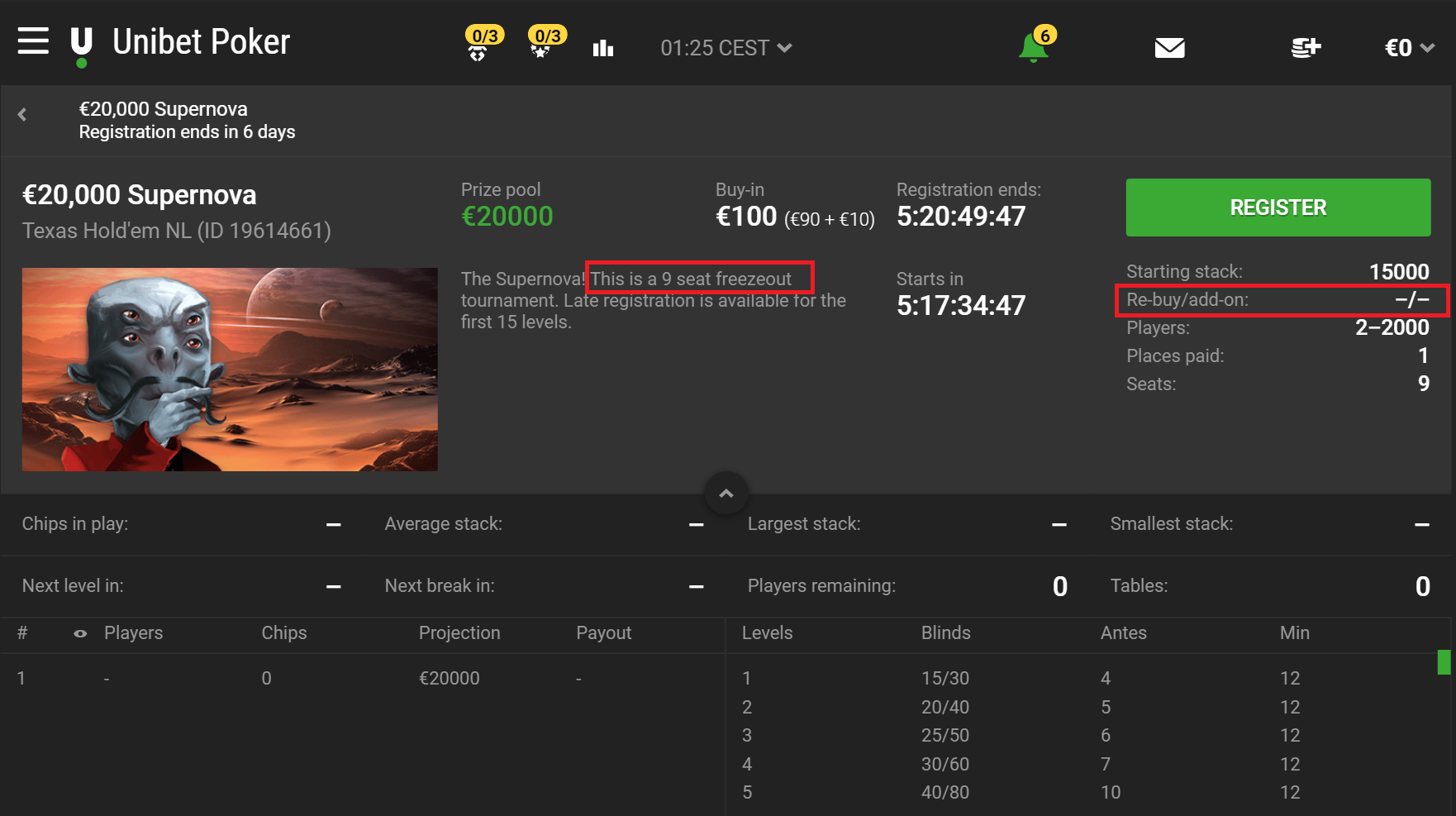Click the €100 buy-in amount

[x=745, y=216]
